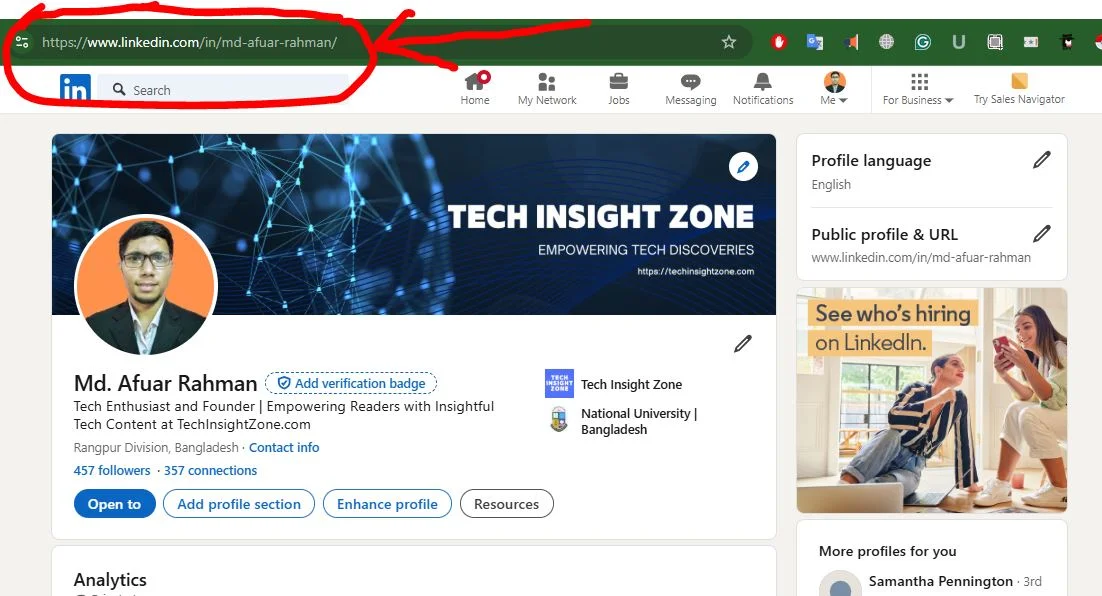Viewport: 1102px width, 596px height.
Task: View the 357 connections link
Action: (x=210, y=470)
